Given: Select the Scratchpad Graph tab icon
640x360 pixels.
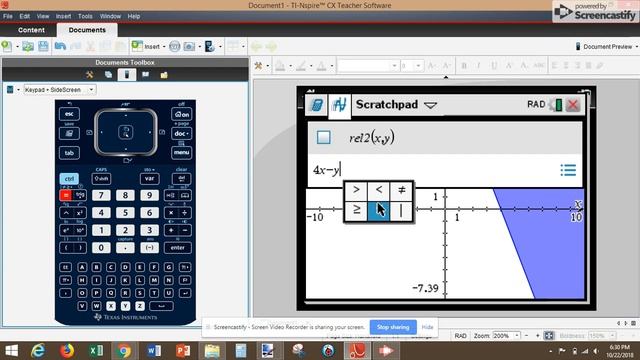Looking at the screenshot, I should (x=339, y=105).
